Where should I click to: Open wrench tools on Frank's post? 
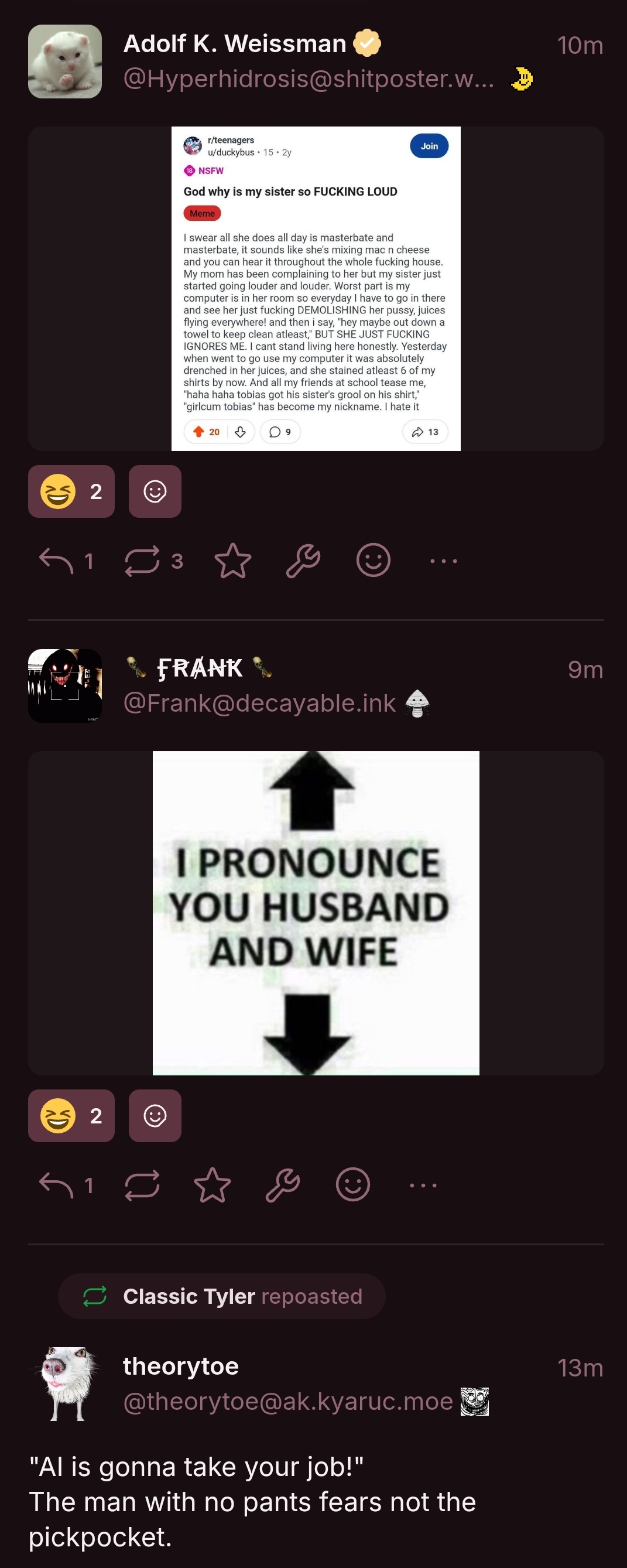[283, 1184]
